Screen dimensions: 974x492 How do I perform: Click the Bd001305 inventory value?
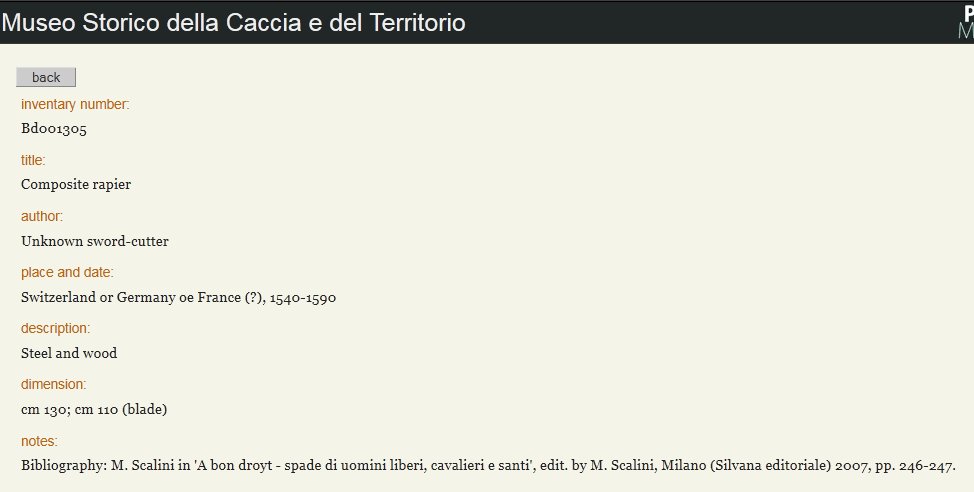tap(54, 129)
